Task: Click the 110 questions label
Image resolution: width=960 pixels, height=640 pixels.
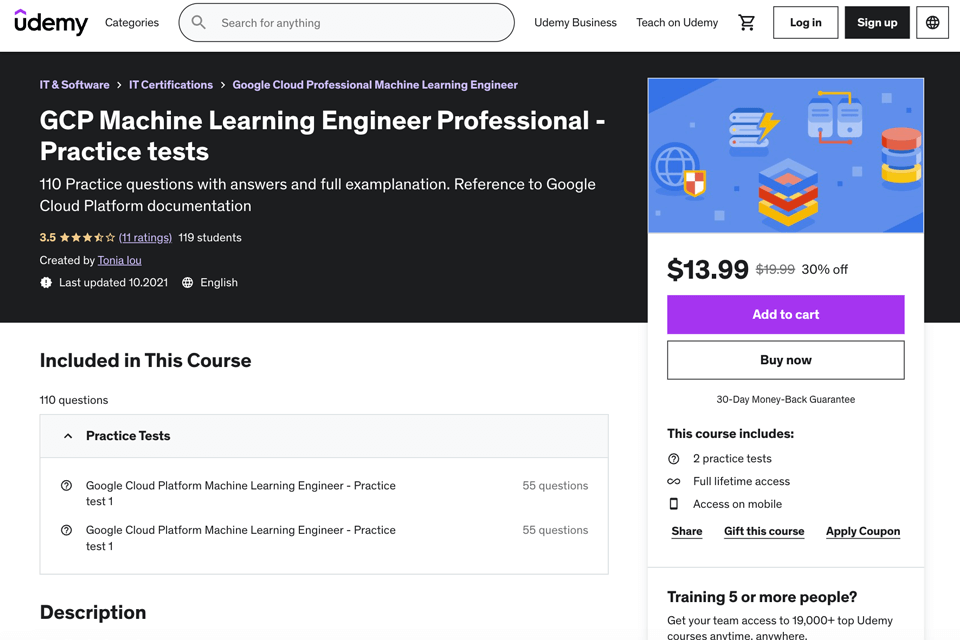Action: pyautogui.click(x=74, y=400)
